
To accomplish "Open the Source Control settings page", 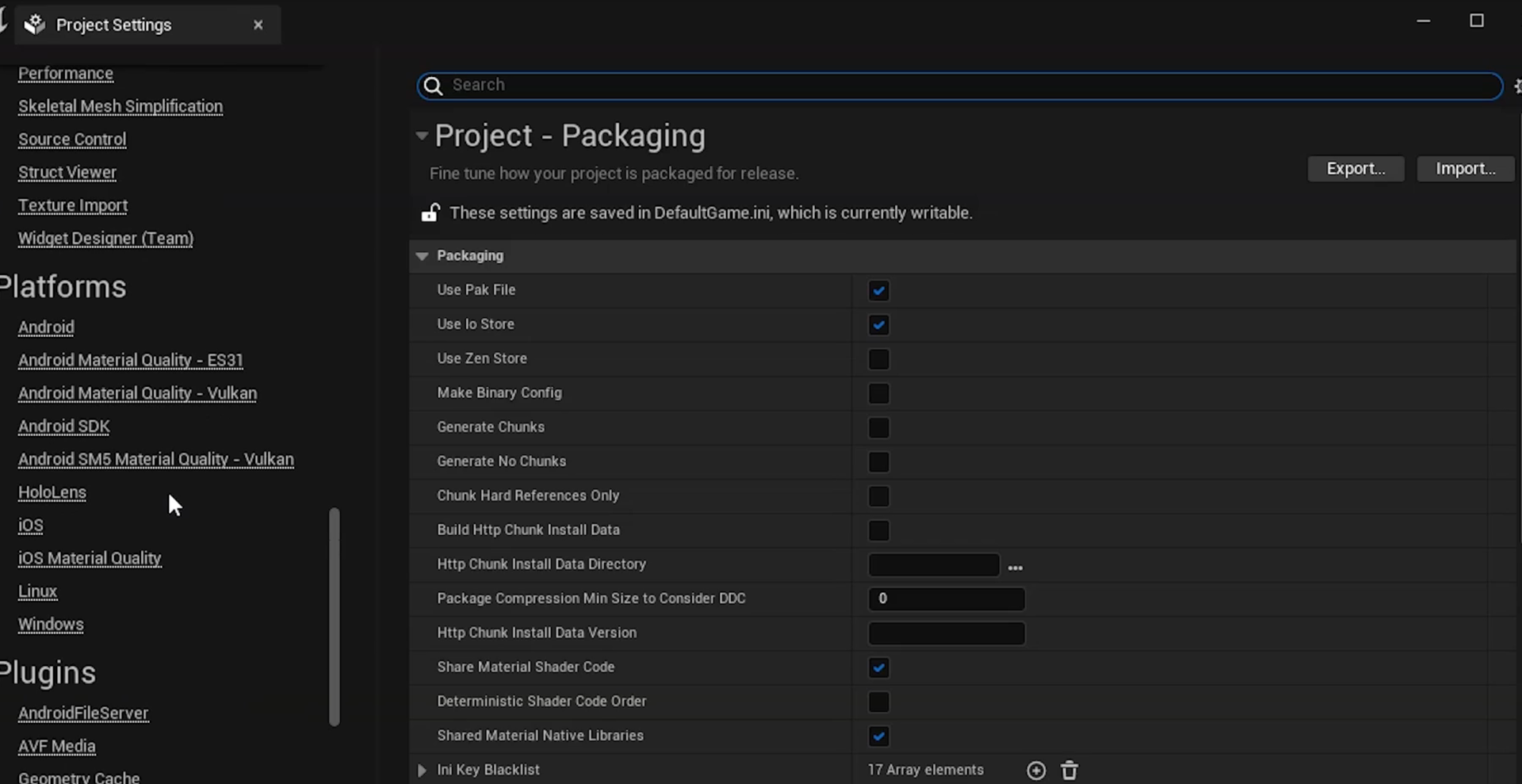I will (x=71, y=140).
